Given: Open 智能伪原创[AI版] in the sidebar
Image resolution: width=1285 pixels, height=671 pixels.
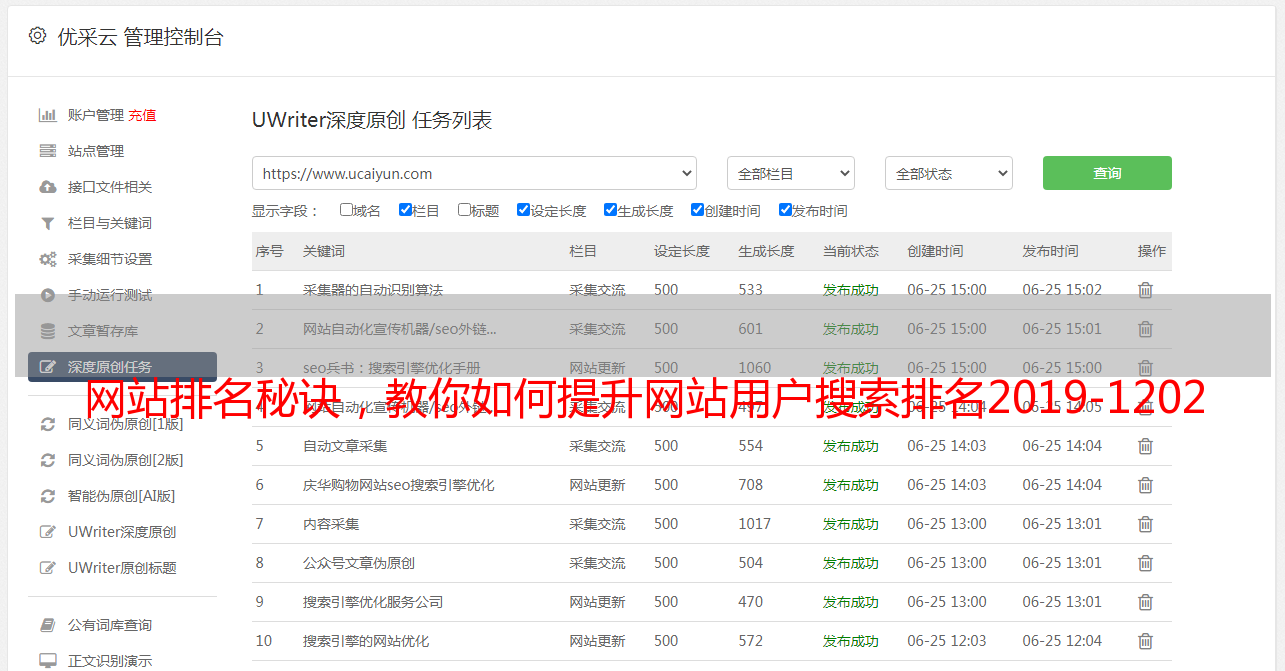Looking at the screenshot, I should pos(121,496).
